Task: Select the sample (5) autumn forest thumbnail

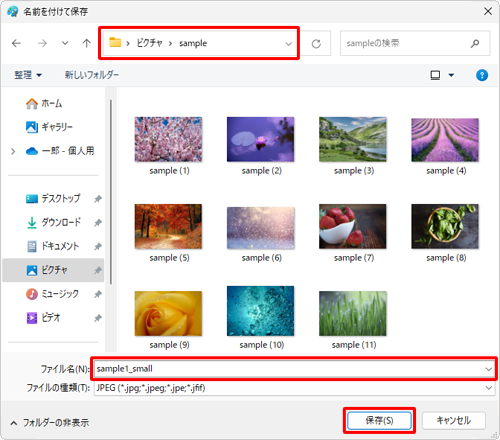Action: (x=168, y=226)
